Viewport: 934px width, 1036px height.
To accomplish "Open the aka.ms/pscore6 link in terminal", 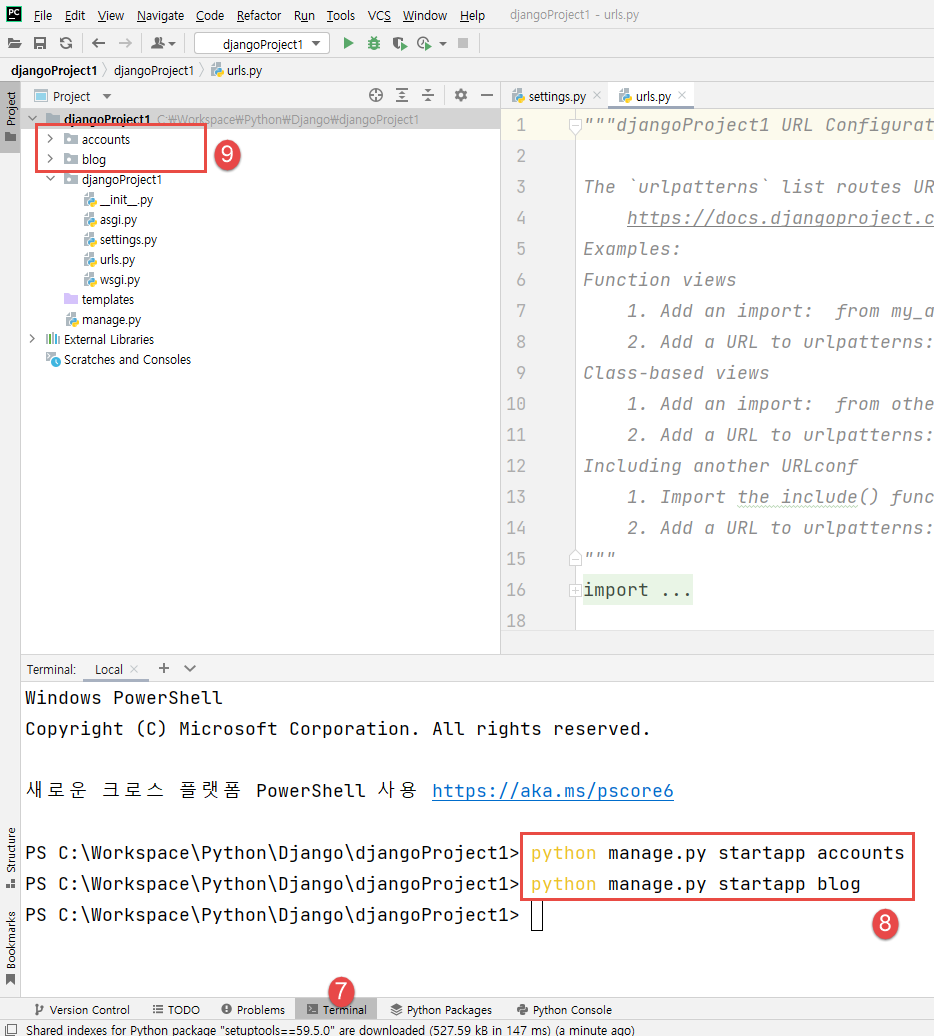I will pos(553,791).
